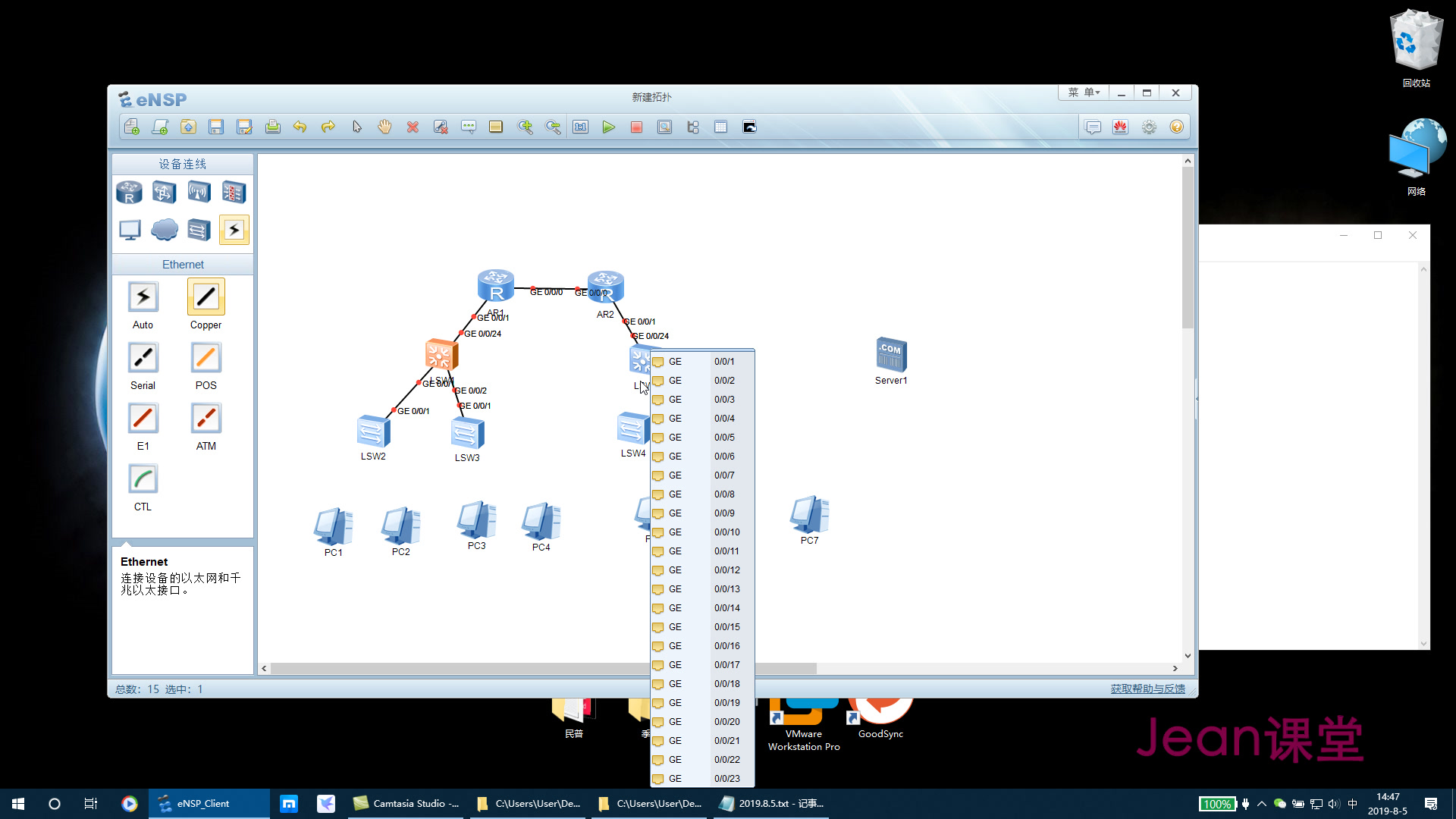Click the undo arrow icon
Viewport: 1456px width, 819px height.
point(300,127)
